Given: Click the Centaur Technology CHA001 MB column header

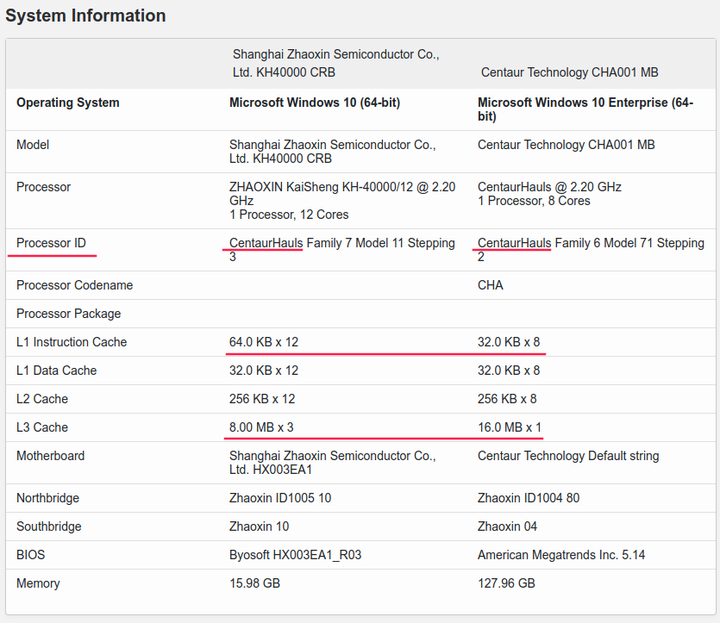Looking at the screenshot, I should 569,72.
